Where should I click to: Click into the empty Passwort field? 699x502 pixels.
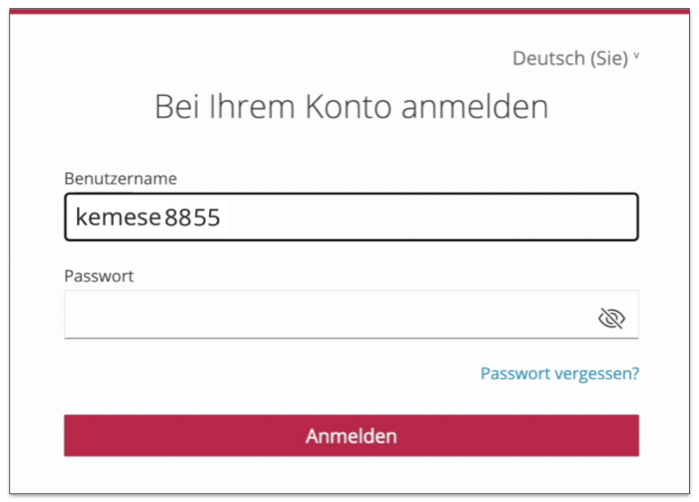click(330, 318)
